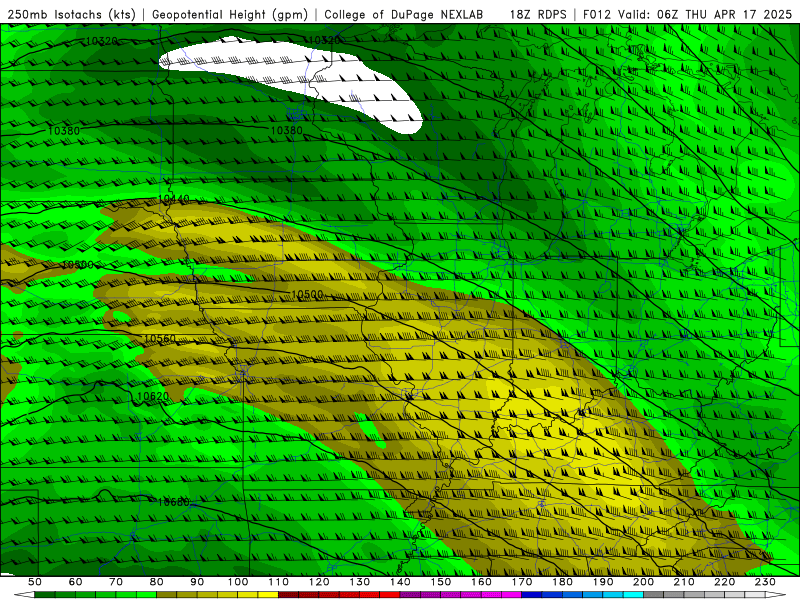Click the 10560 height contour label

click(160, 338)
